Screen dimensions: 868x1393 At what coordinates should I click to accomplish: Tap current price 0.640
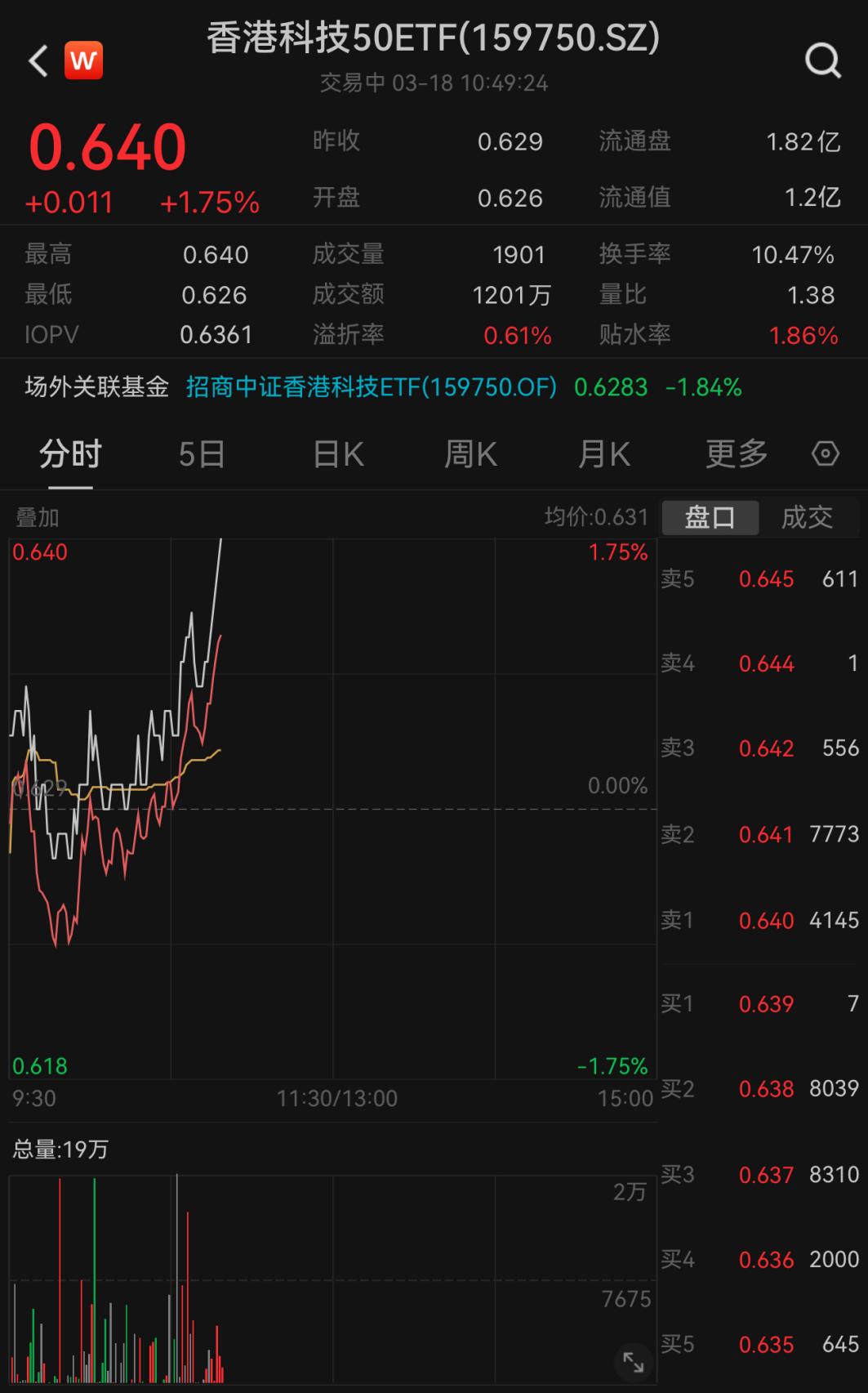[108, 148]
